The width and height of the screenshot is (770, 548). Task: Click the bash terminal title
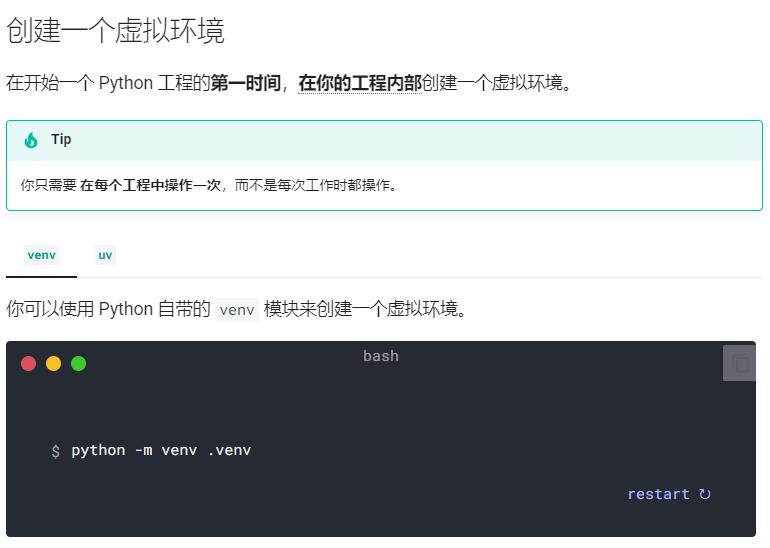click(x=381, y=356)
